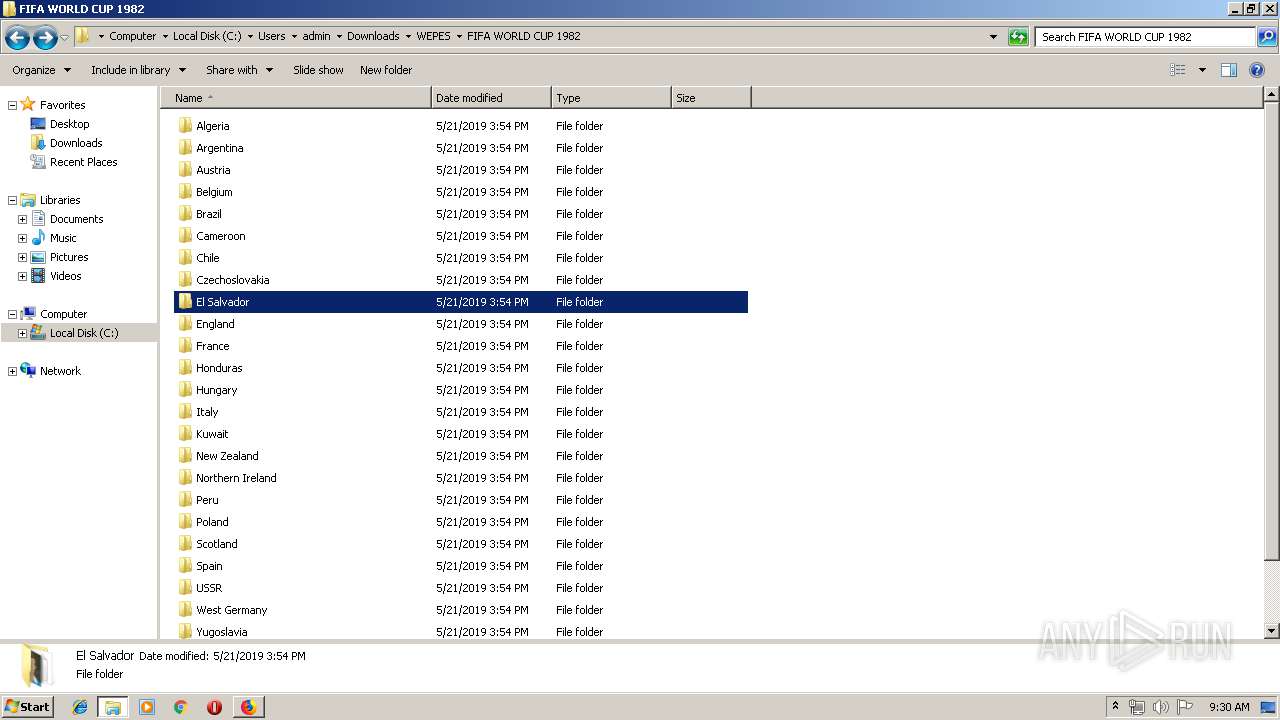Viewport: 1280px width, 720px height.
Task: Launch Chrome from the taskbar
Action: [x=181, y=707]
